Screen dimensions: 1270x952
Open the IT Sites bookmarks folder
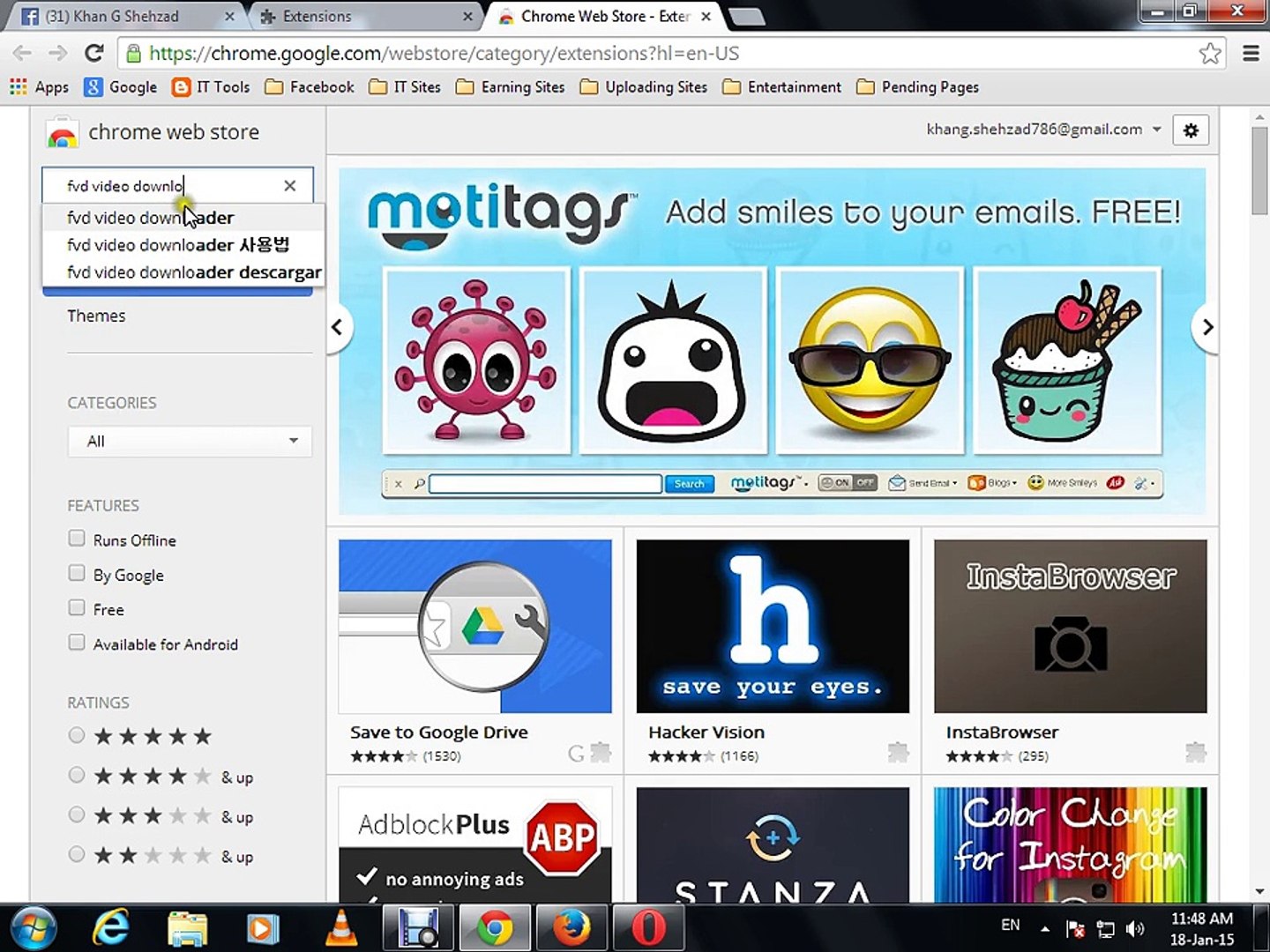pos(405,87)
